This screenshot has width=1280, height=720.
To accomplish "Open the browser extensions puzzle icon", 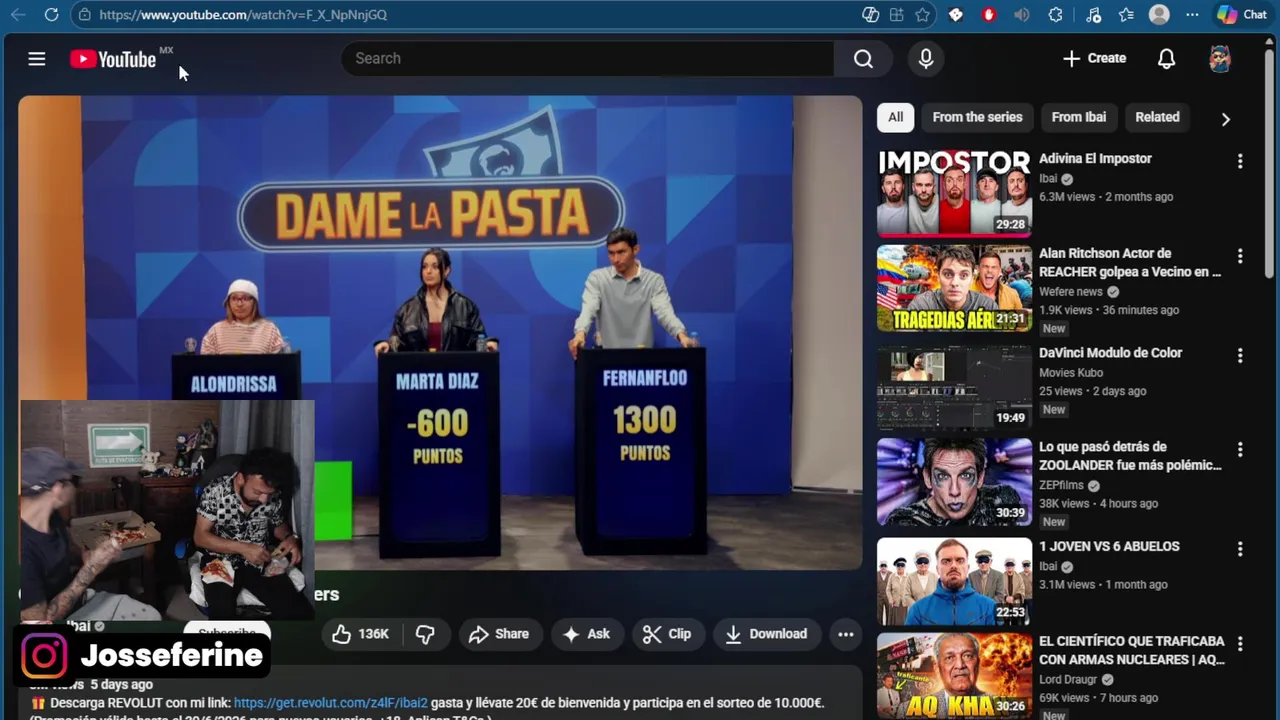I will pos(1055,15).
